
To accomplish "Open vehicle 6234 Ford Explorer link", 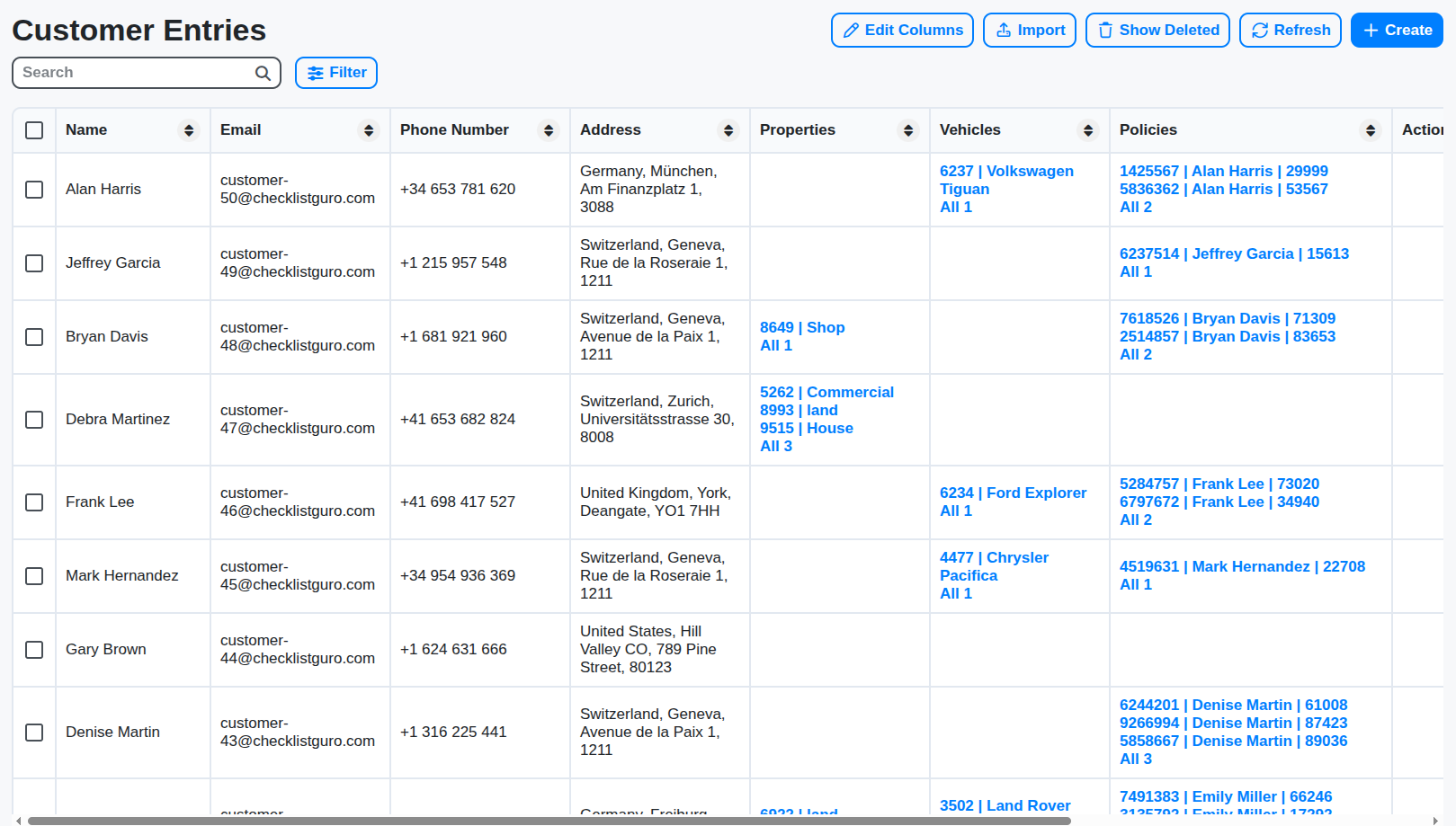I will coord(1013,493).
